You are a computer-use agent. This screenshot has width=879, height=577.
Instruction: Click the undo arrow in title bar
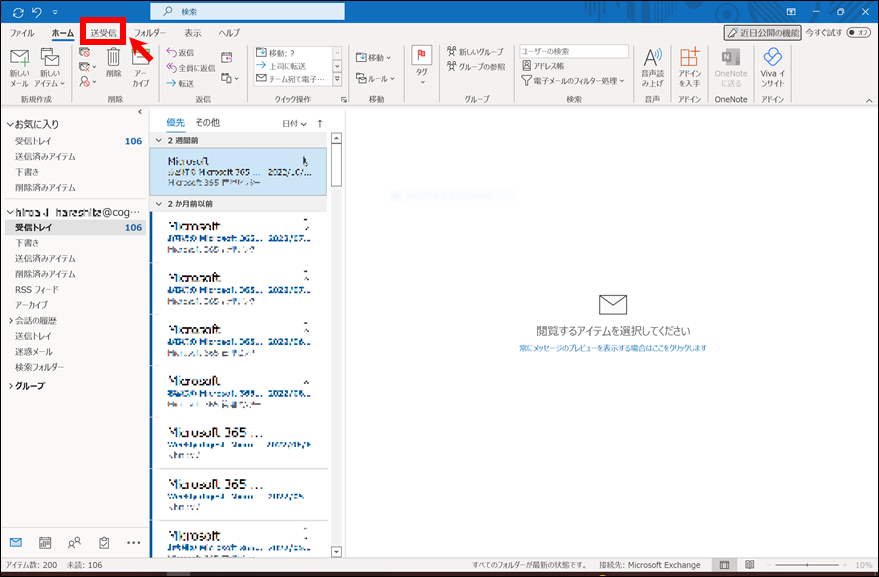tap(37, 12)
